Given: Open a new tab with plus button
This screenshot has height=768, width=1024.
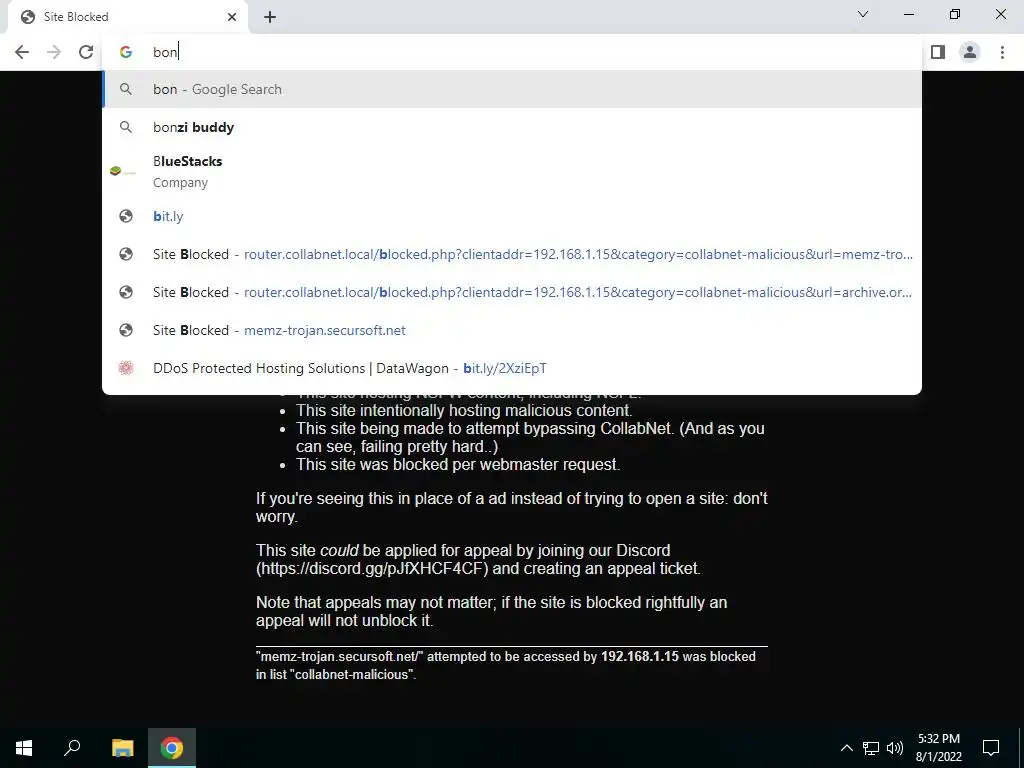Looking at the screenshot, I should coord(270,17).
